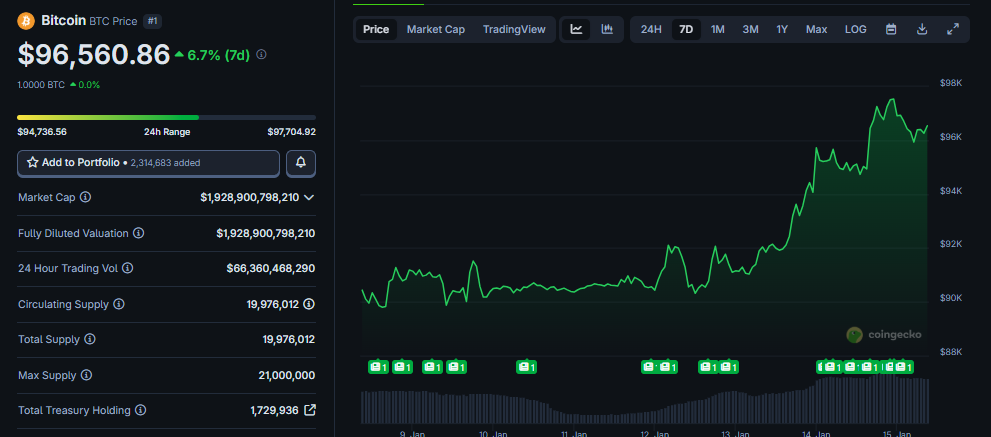Switch to the Market Cap chart tab
991x437 pixels.
(435, 30)
